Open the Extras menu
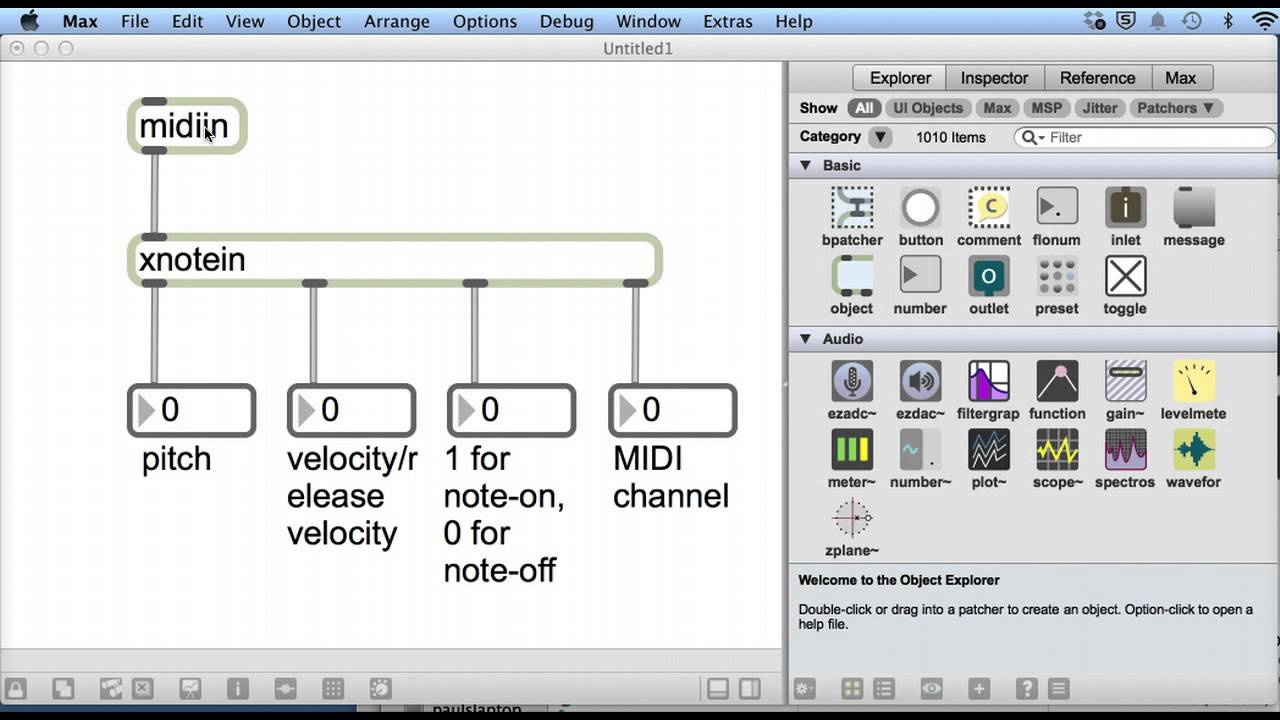 coord(728,21)
